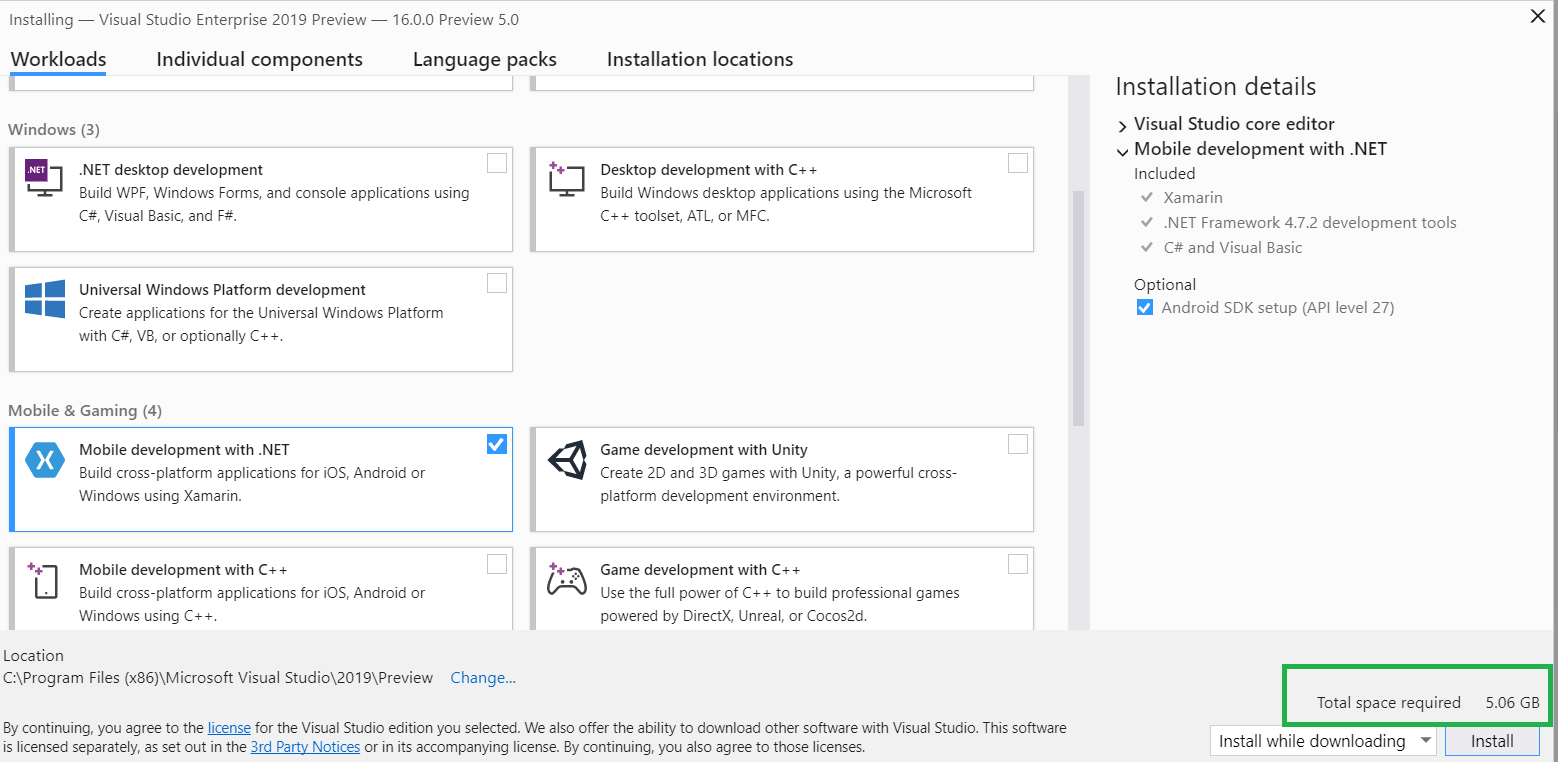Viewport: 1558px width, 762px height.
Task: Open the Install while downloading dropdown
Action: pos(1323,741)
